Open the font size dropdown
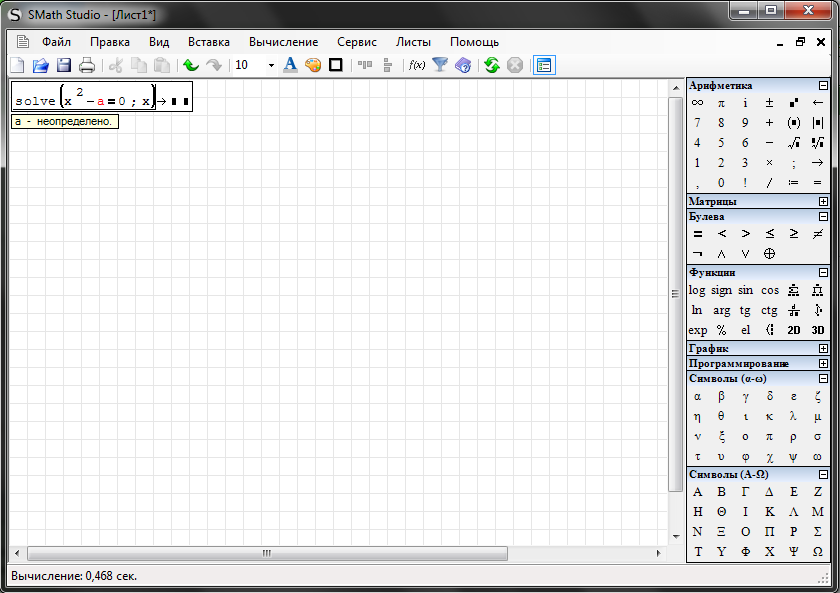 270,65
